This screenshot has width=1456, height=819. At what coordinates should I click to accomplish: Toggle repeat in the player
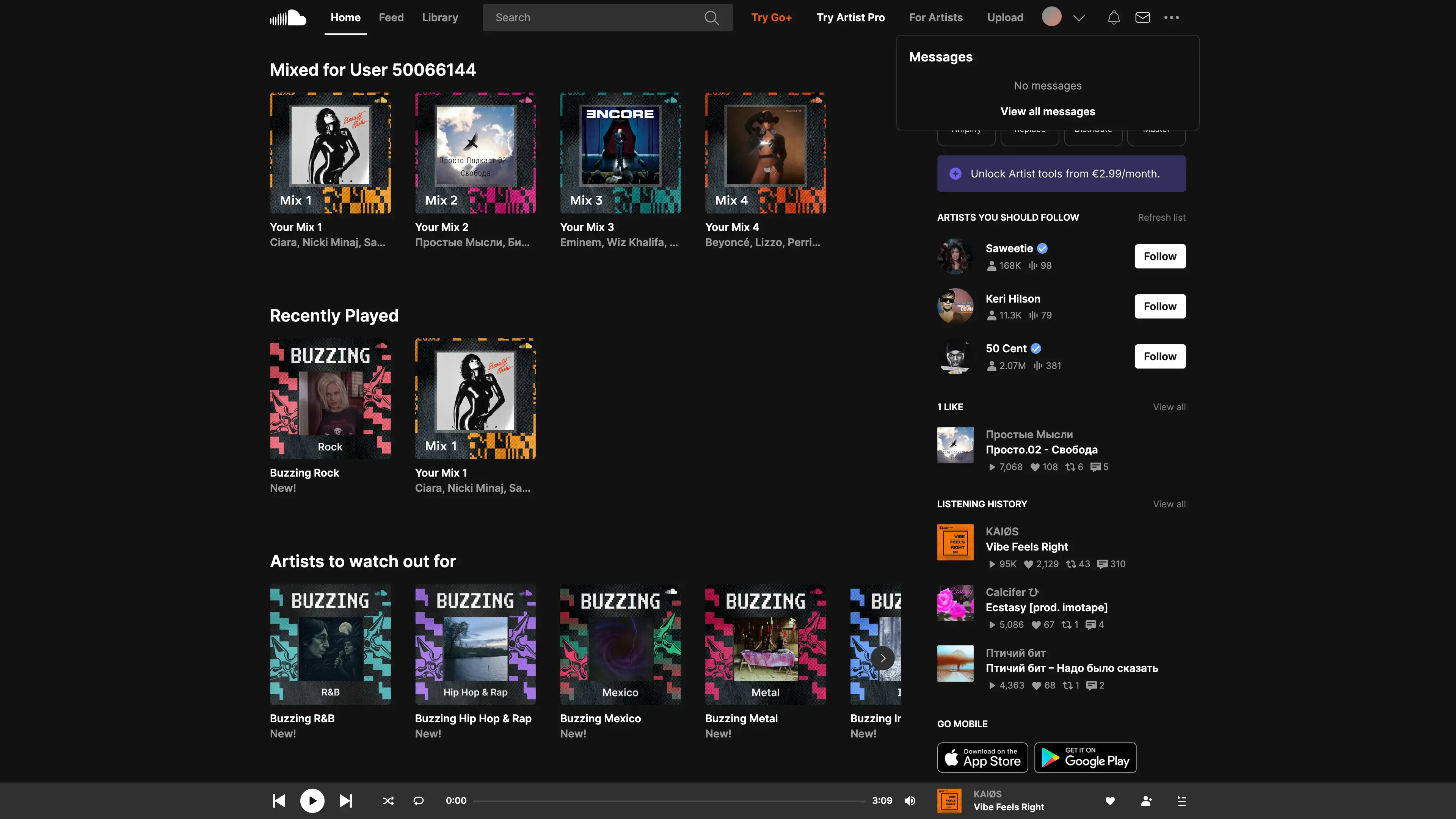418,800
